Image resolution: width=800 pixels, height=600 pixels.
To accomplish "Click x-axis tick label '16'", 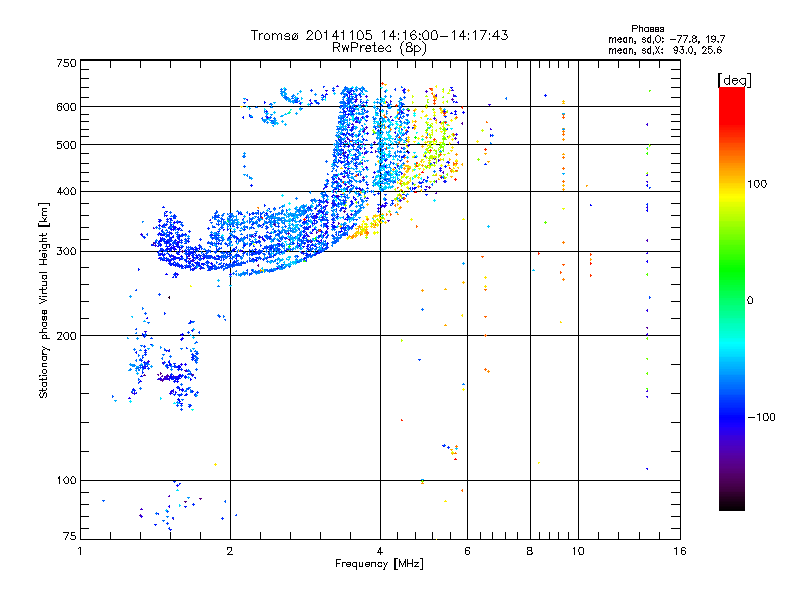I will [680, 551].
